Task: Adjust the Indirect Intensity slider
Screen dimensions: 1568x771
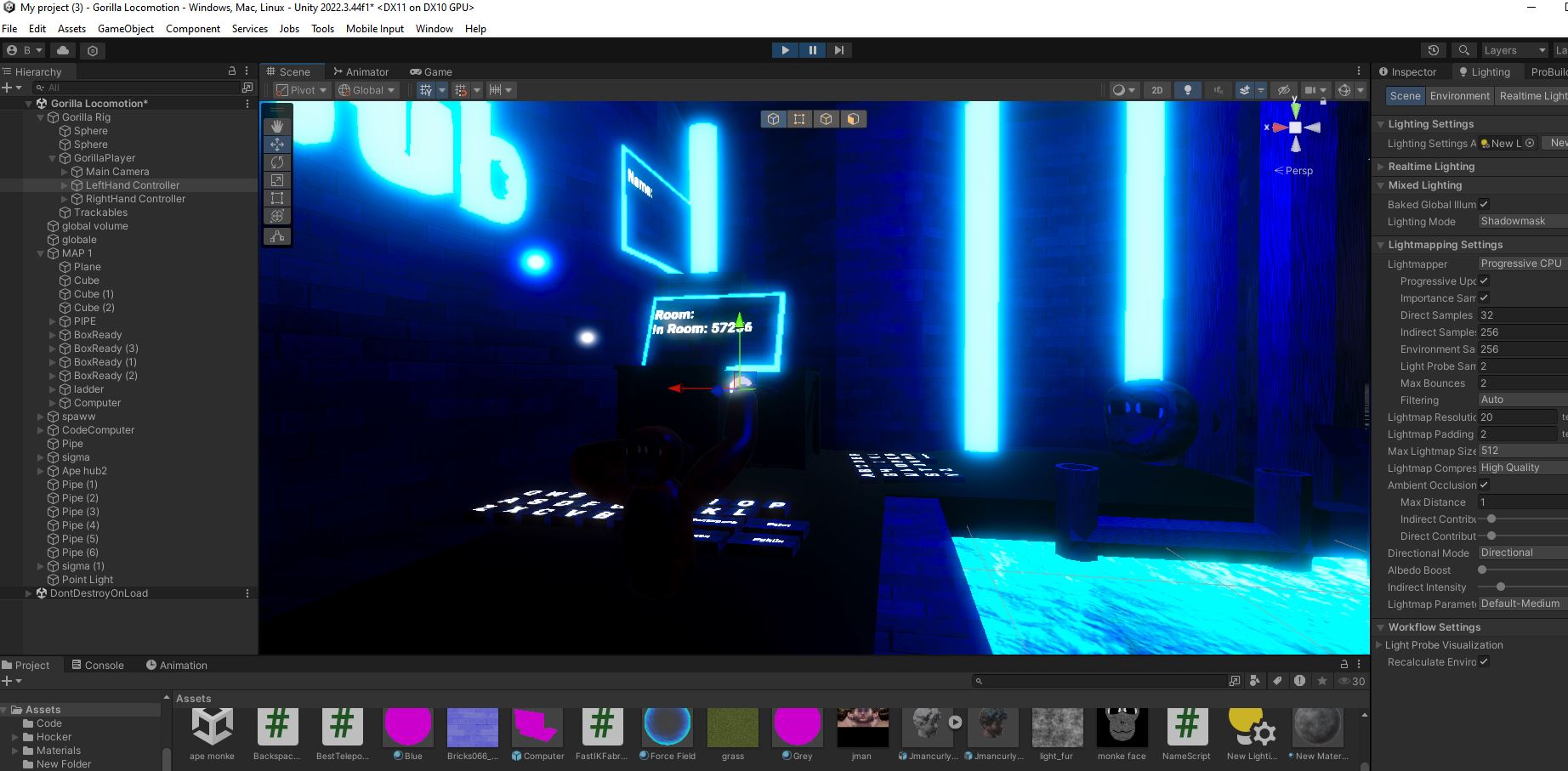Action: pyautogui.click(x=1501, y=587)
